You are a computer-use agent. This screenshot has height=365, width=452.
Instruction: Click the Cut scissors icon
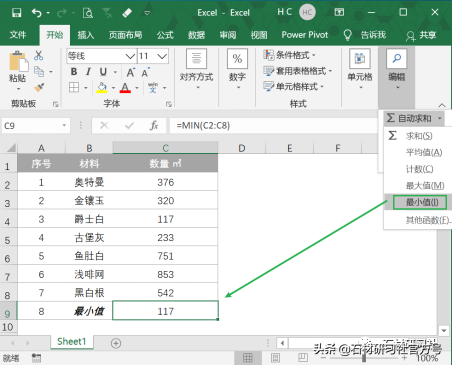click(39, 55)
